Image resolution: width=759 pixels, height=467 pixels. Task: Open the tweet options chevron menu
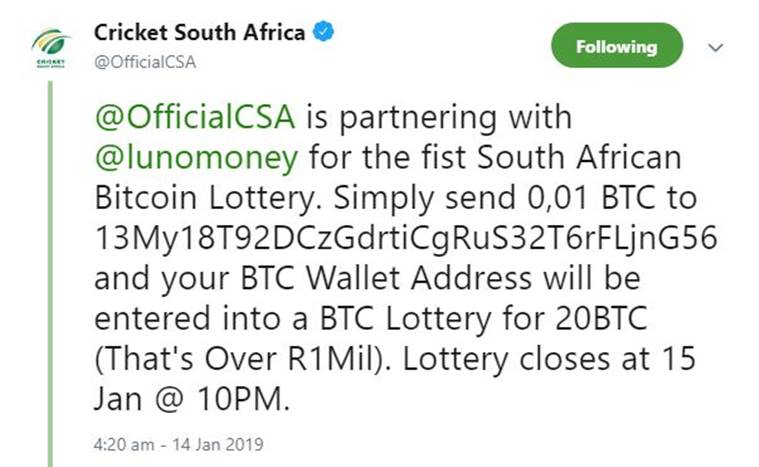[x=716, y=47]
